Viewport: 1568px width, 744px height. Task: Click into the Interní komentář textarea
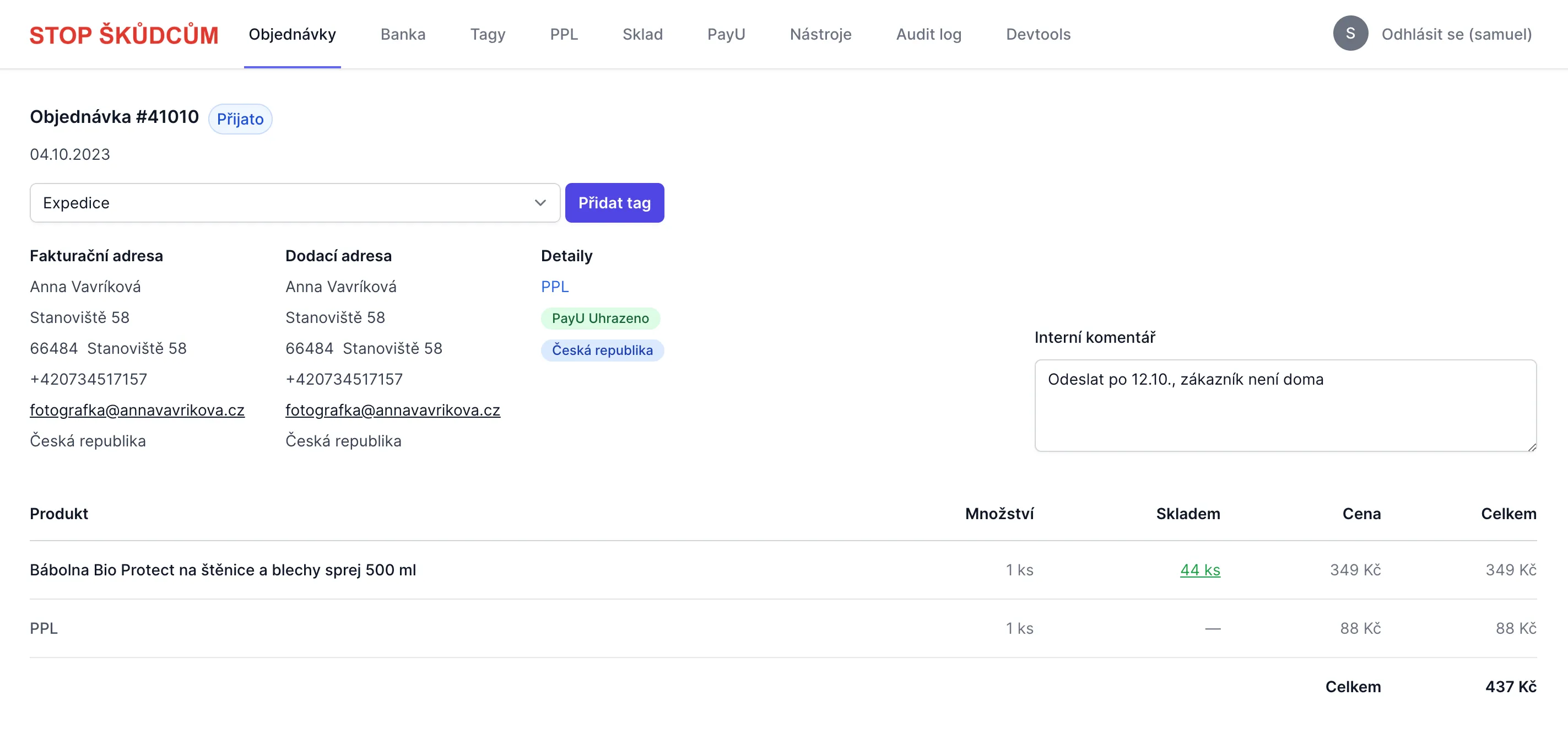click(1285, 406)
